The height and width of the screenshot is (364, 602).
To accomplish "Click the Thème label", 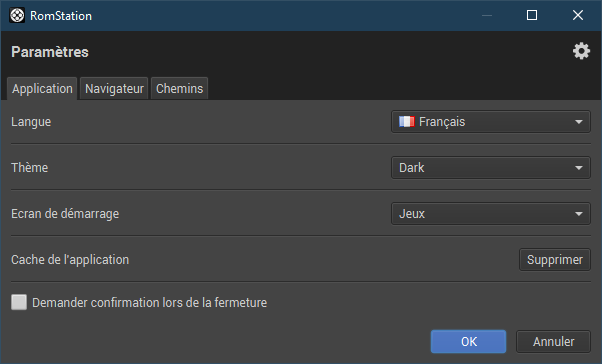I will (x=30, y=168).
